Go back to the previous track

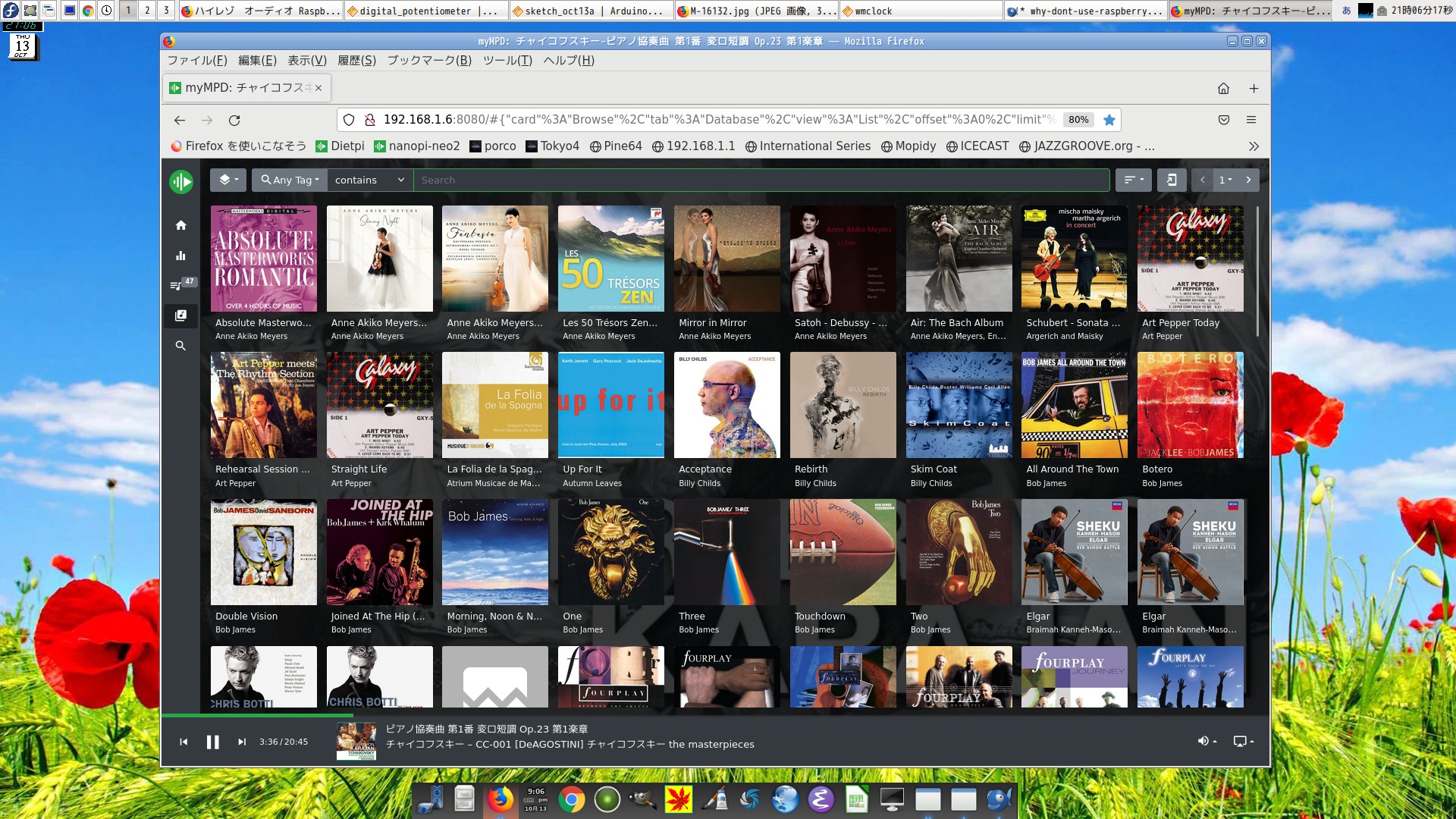pyautogui.click(x=184, y=742)
